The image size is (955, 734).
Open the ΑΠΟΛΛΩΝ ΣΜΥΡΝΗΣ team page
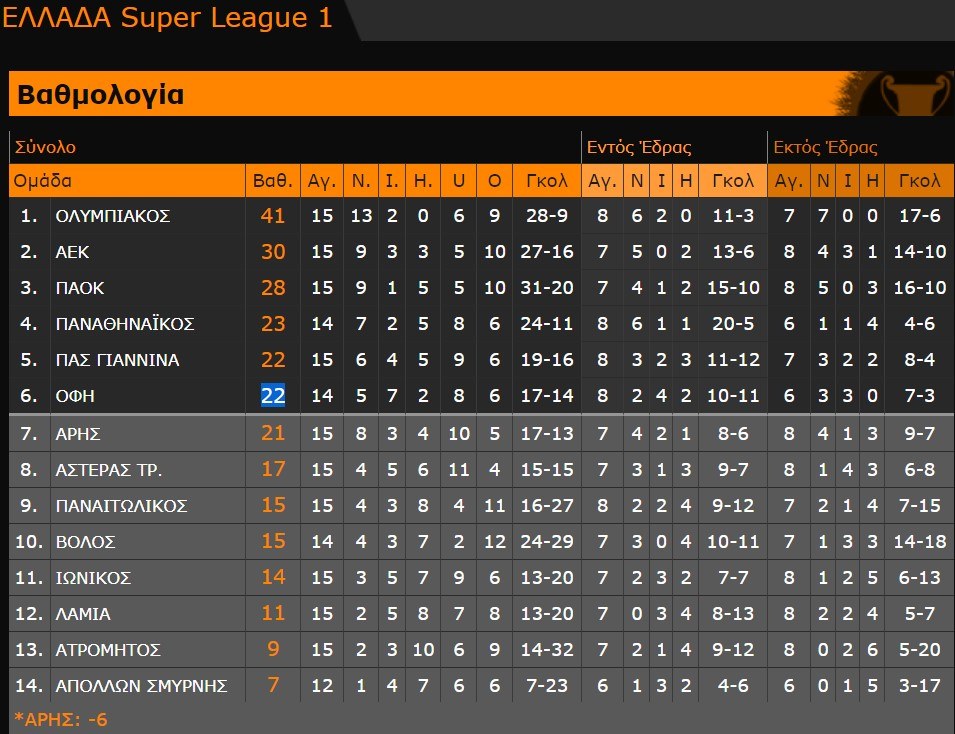[x=142, y=686]
